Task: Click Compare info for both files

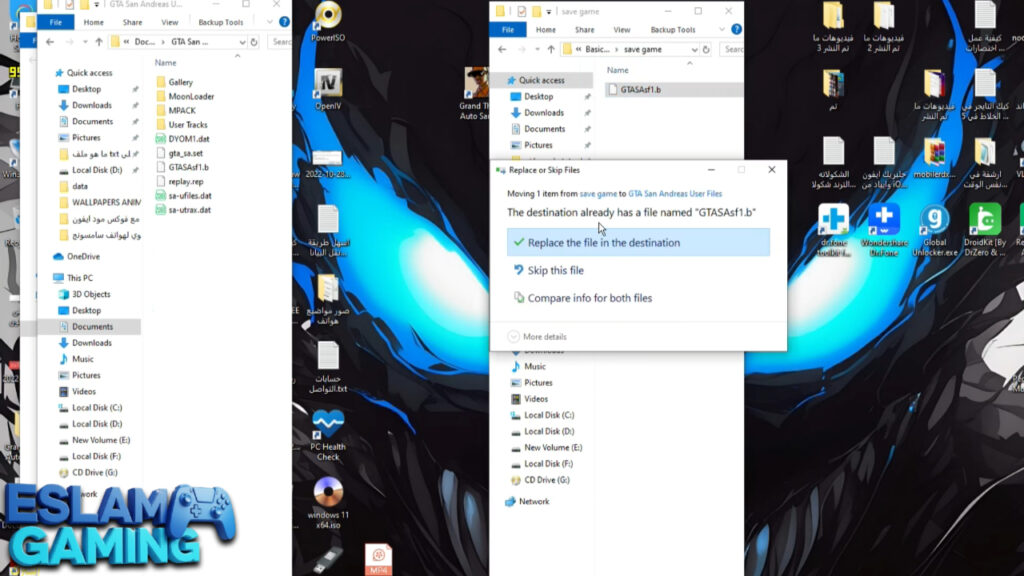Action: click(x=589, y=298)
